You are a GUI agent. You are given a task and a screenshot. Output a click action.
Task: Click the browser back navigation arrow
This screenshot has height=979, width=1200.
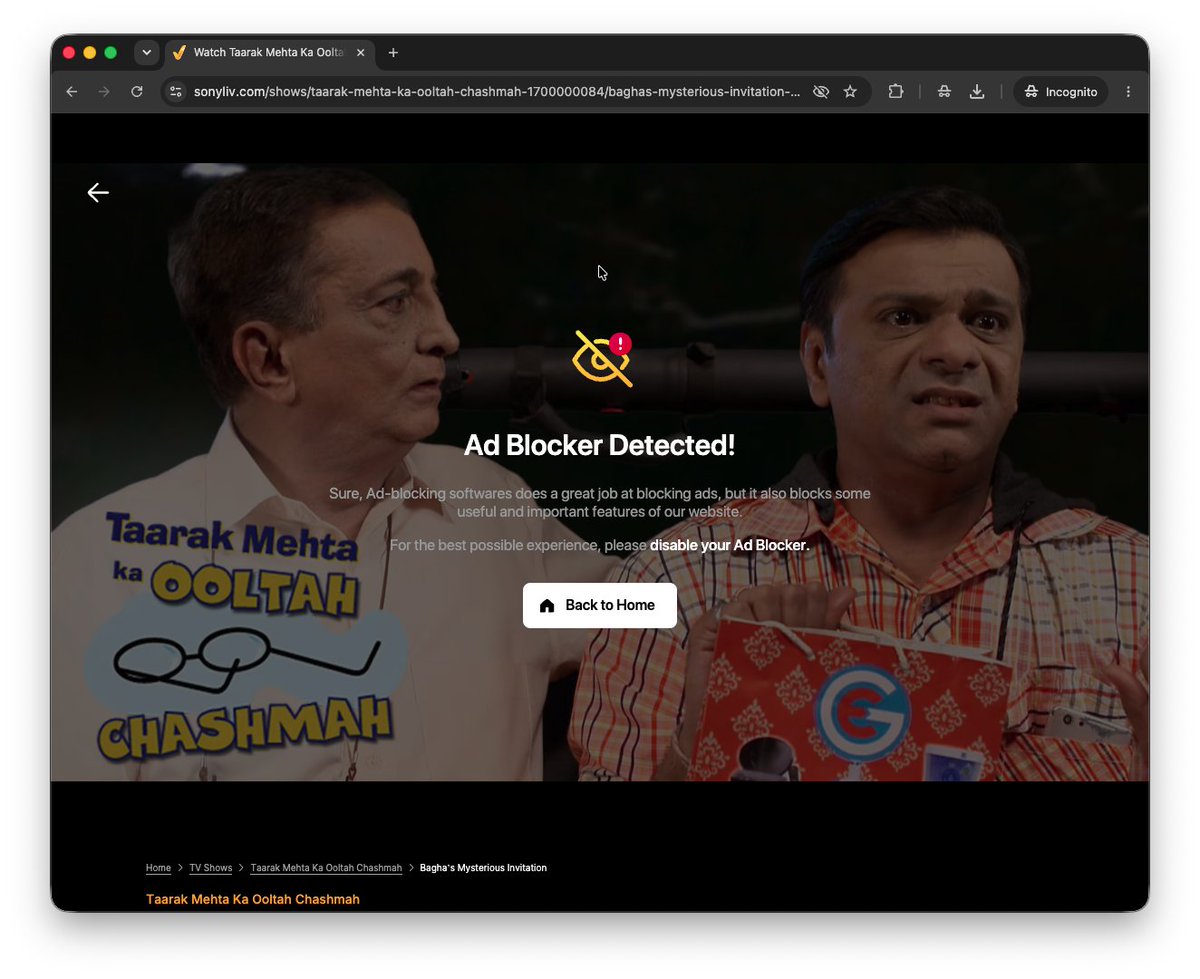[72, 92]
